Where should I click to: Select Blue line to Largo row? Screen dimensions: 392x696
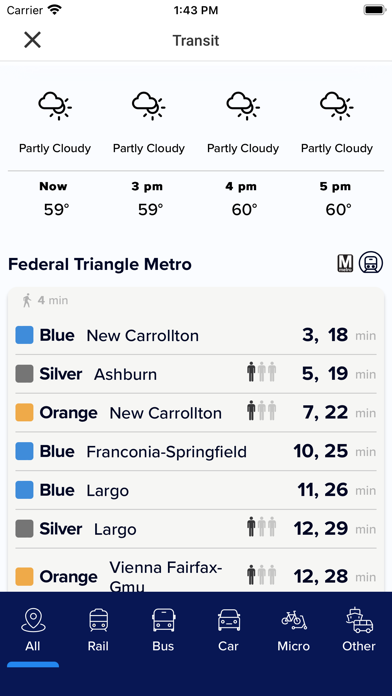[x=196, y=490]
